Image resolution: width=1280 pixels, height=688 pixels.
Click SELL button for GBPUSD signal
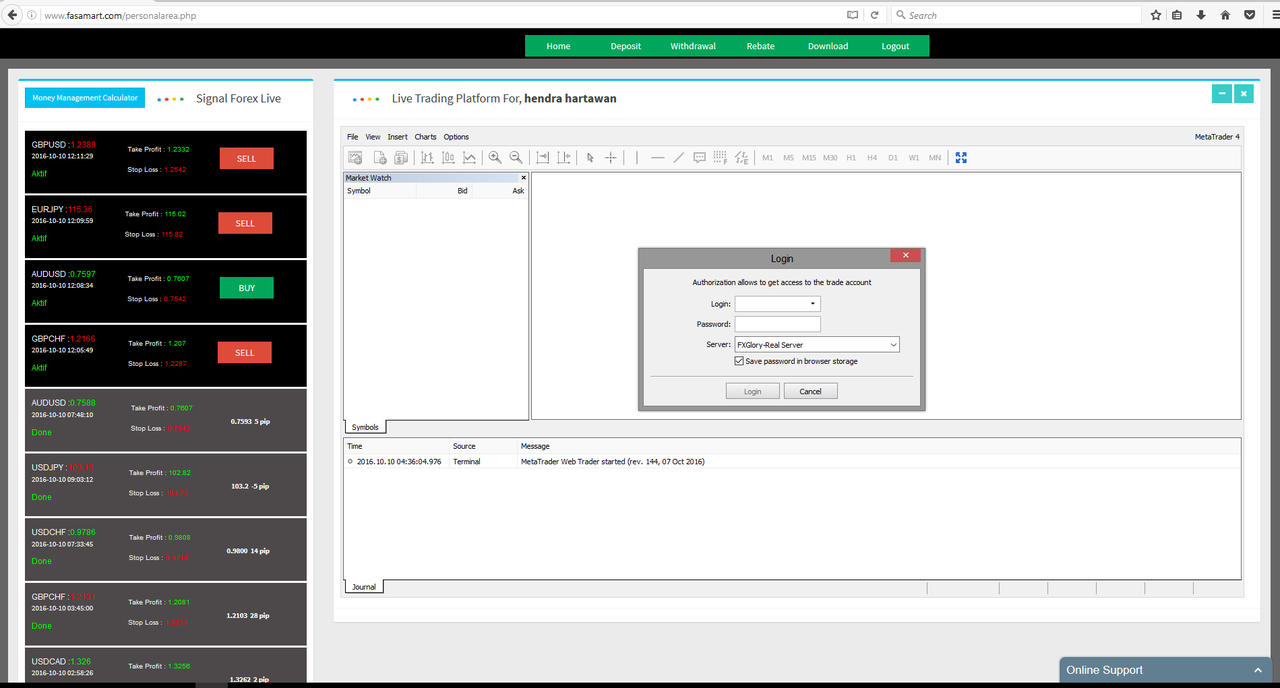pos(246,159)
